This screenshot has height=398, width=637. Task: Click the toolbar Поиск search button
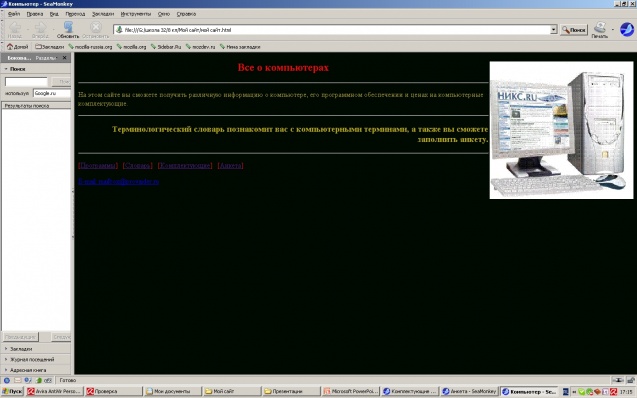574,30
